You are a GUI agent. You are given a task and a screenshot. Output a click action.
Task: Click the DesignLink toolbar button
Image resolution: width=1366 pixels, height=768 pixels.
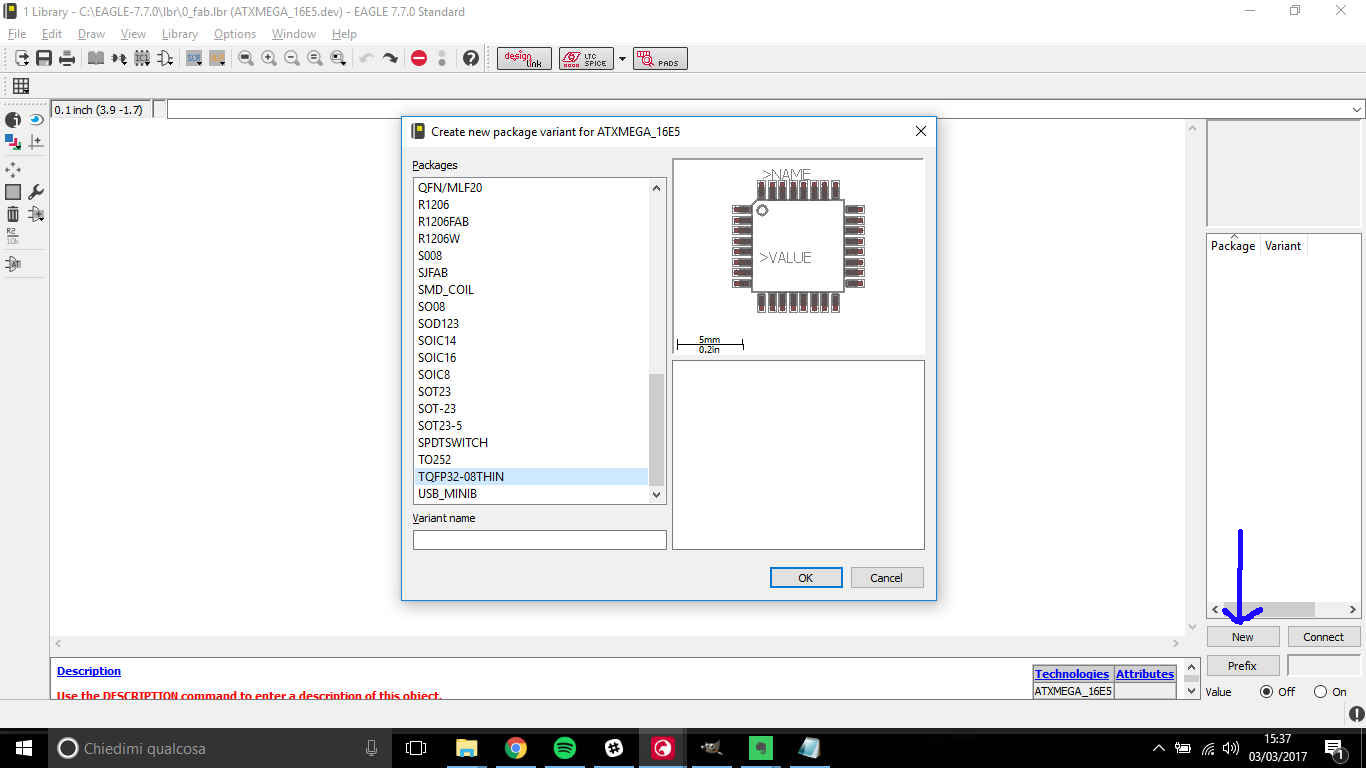click(x=524, y=59)
